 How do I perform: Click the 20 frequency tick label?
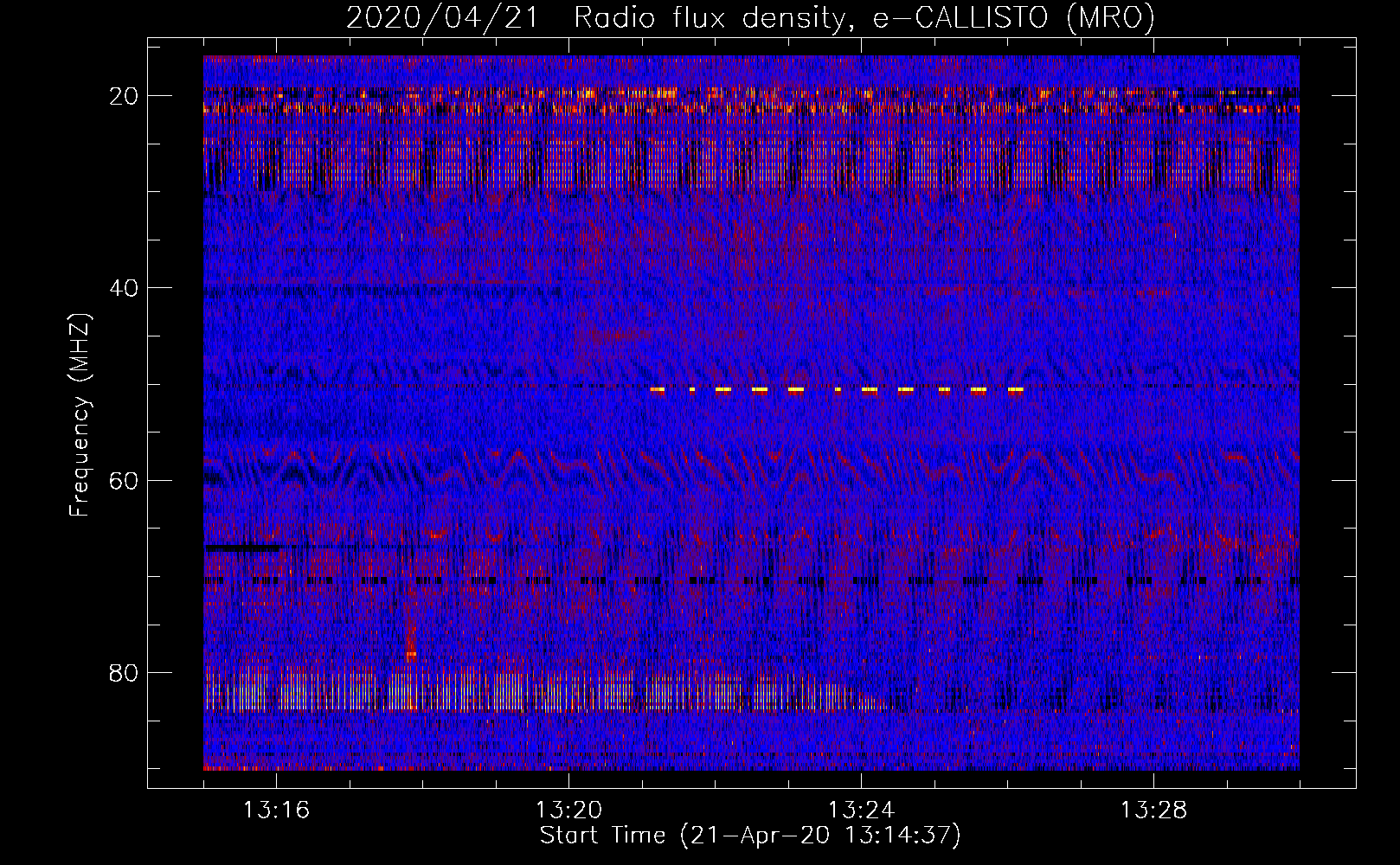point(125,96)
